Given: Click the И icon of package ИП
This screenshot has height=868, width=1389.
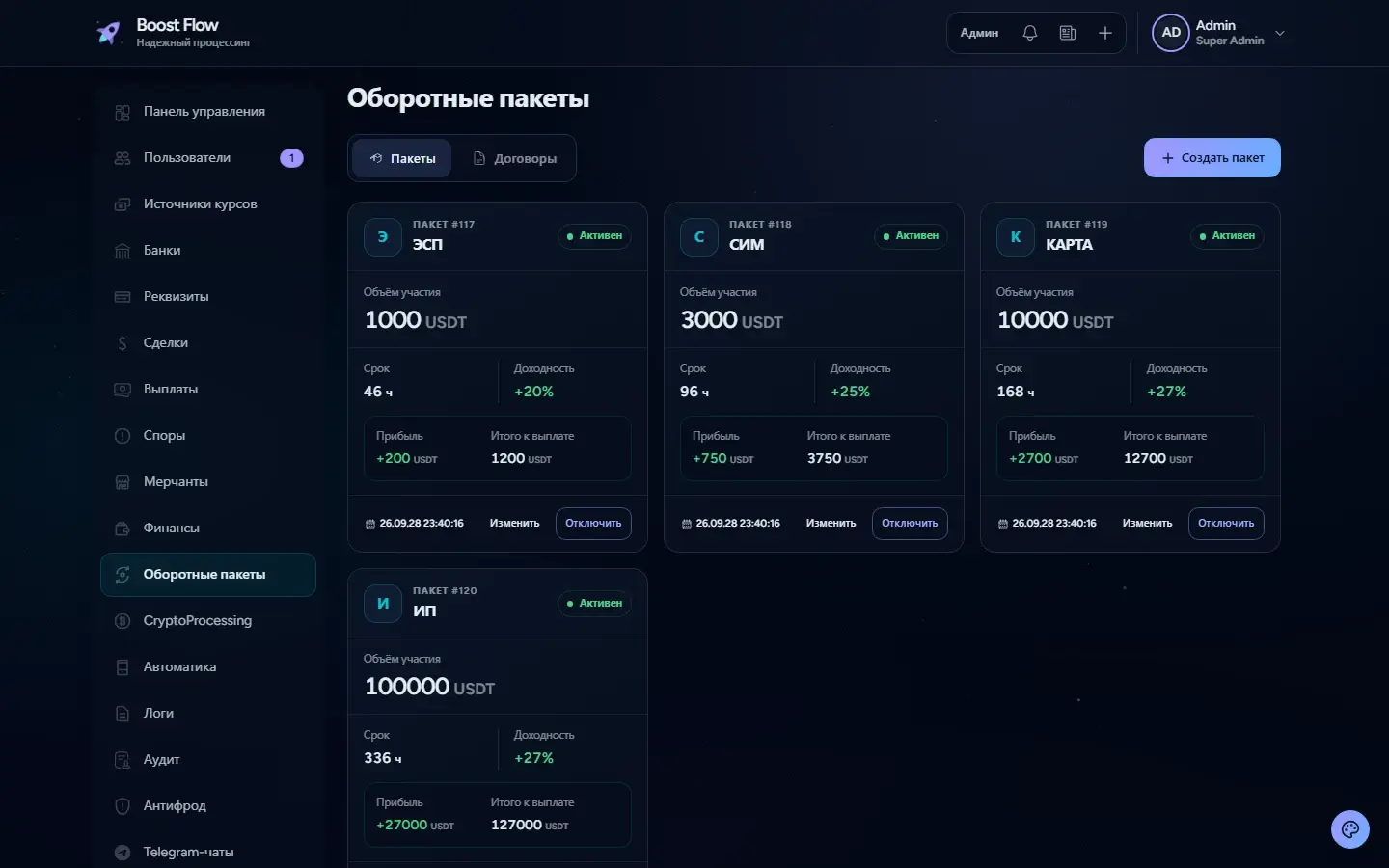Looking at the screenshot, I should point(383,603).
